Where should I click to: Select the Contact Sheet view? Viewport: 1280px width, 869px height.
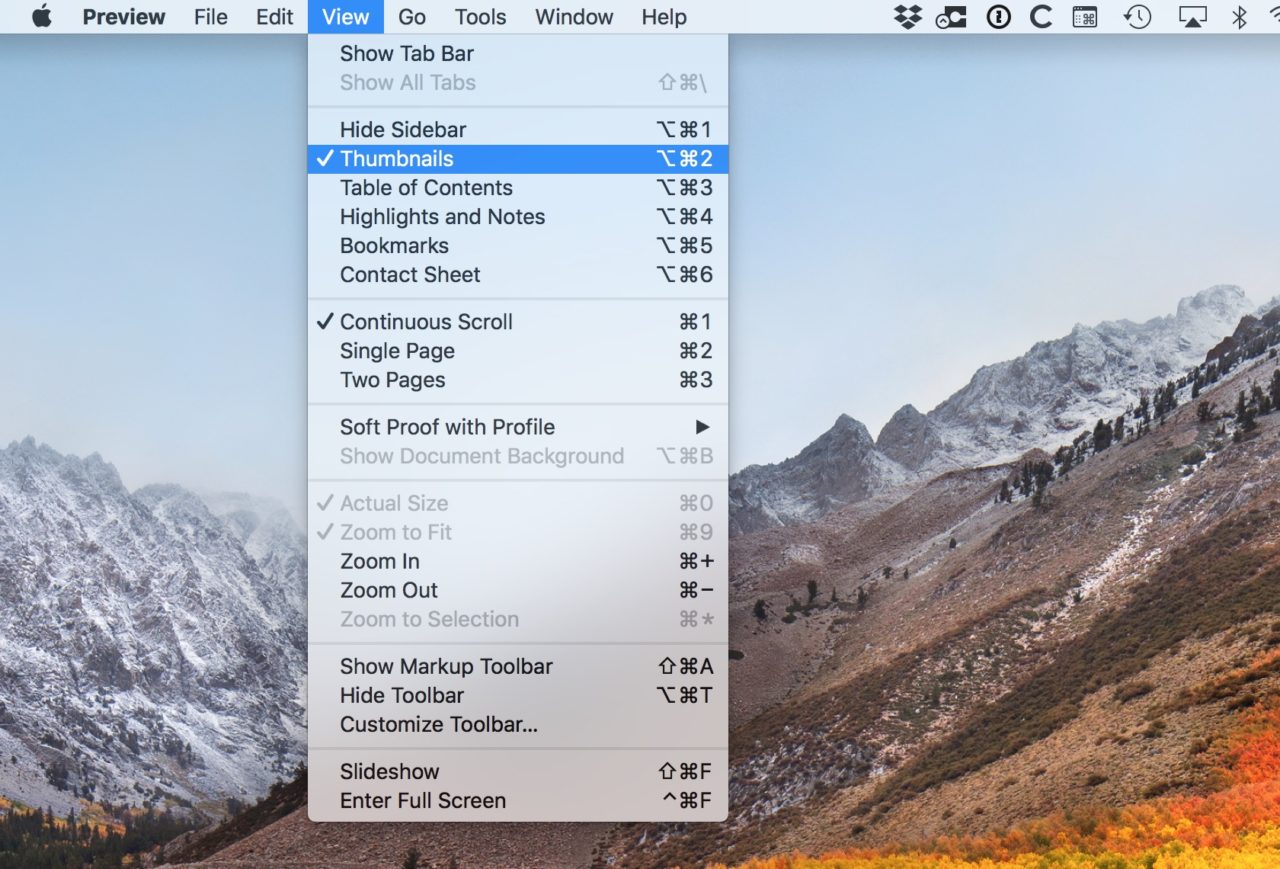point(518,274)
